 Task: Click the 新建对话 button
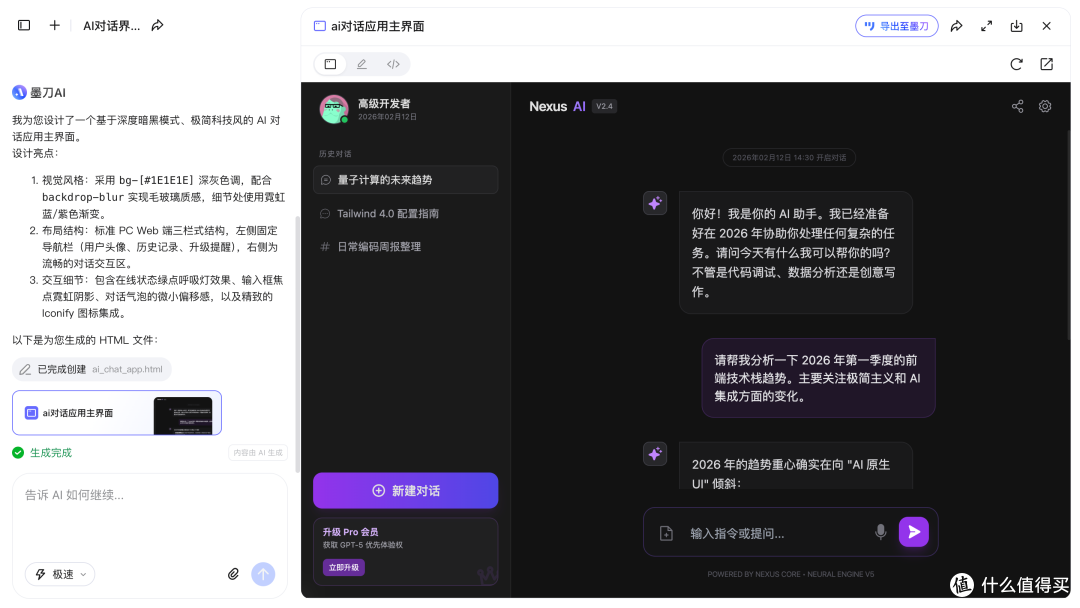405,490
